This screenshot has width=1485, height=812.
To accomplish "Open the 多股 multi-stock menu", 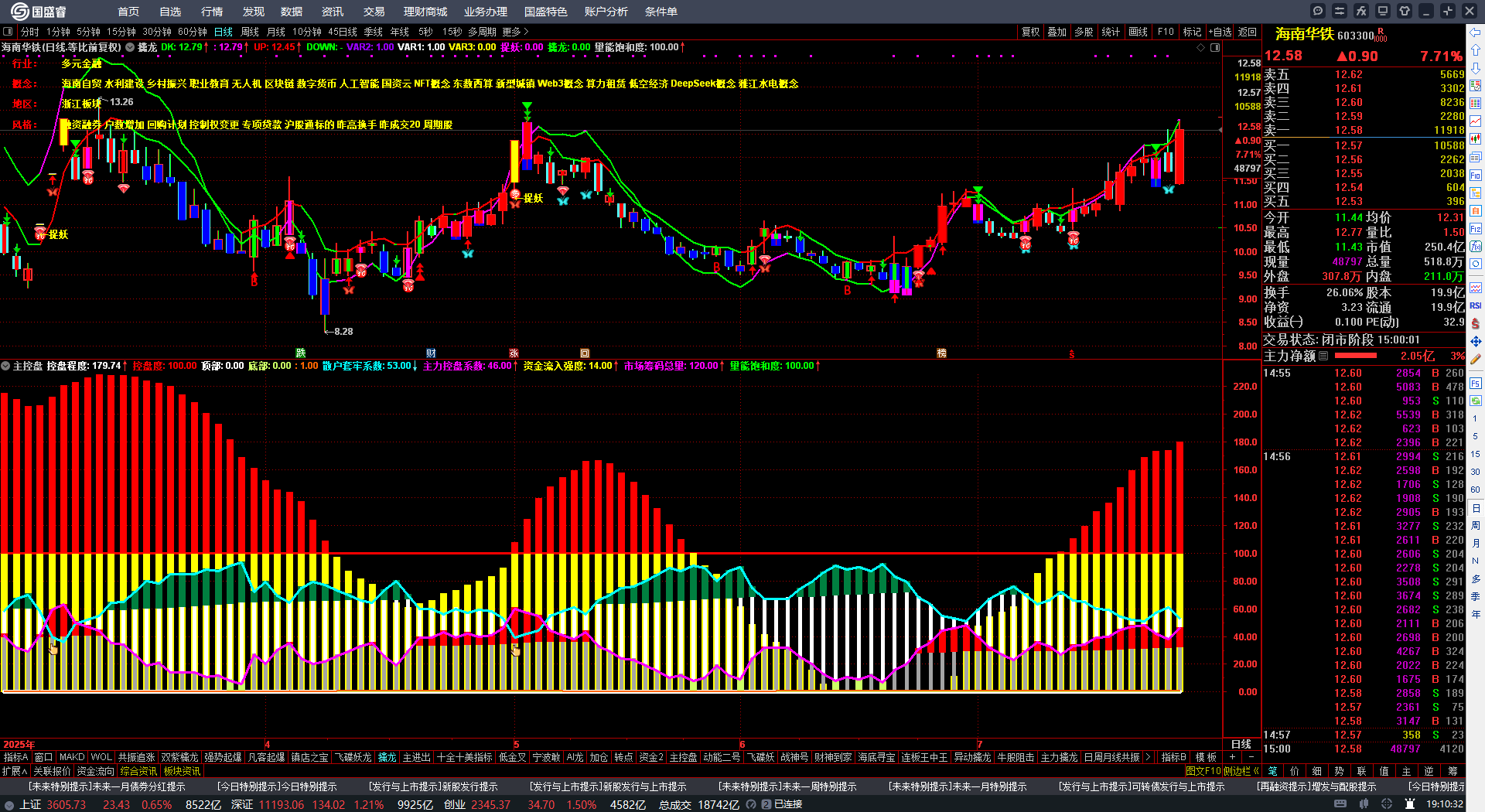I will pos(1084,32).
